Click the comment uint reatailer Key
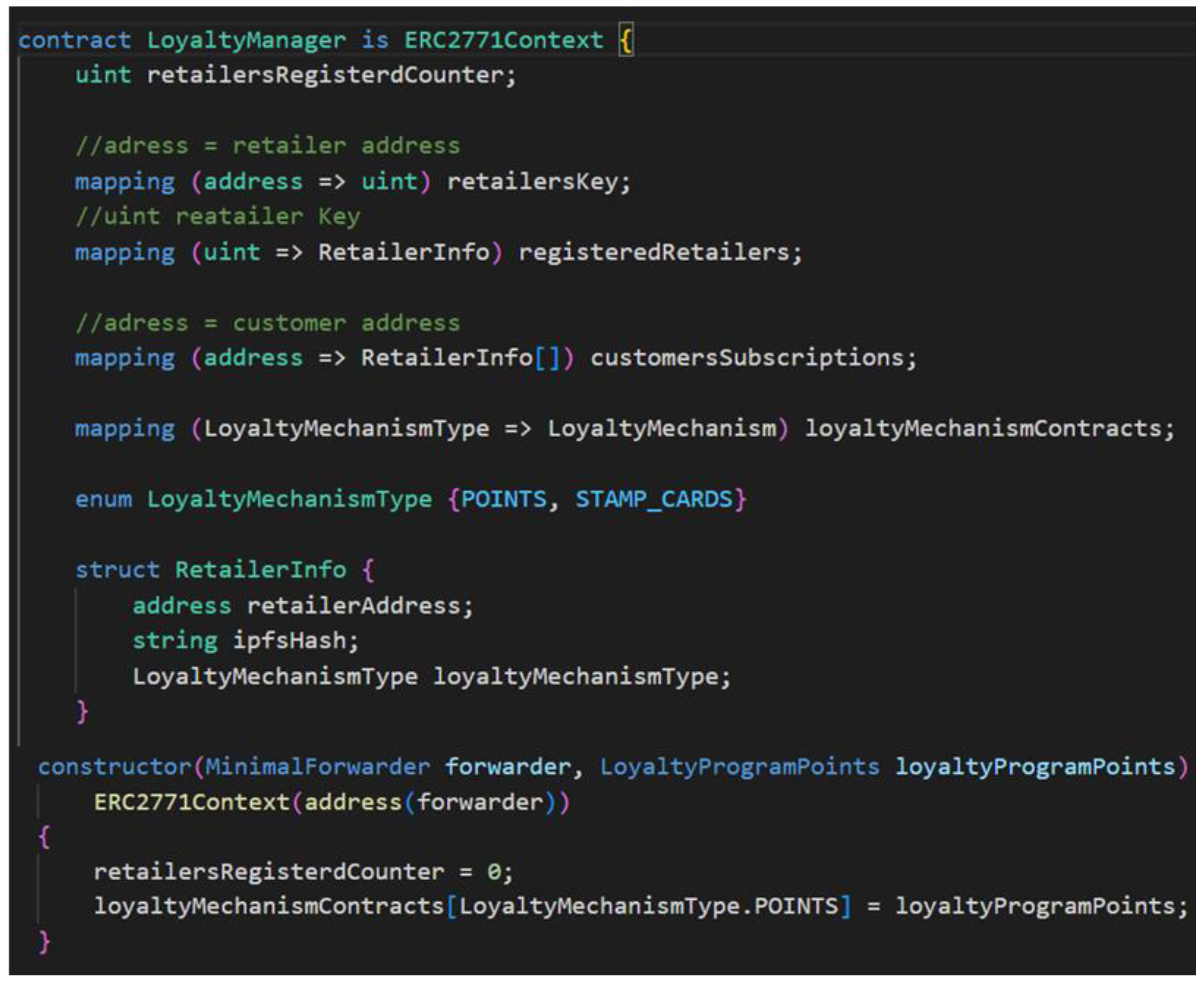Viewport: 1204px width, 987px height. [x=218, y=216]
